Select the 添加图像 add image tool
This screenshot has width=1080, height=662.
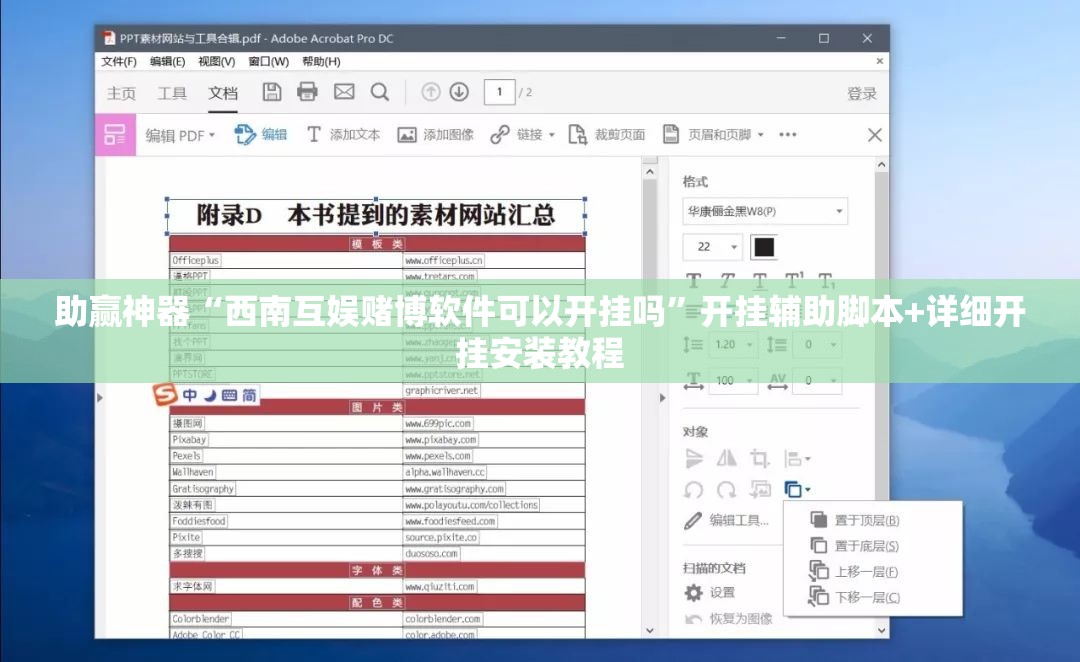(x=435, y=134)
